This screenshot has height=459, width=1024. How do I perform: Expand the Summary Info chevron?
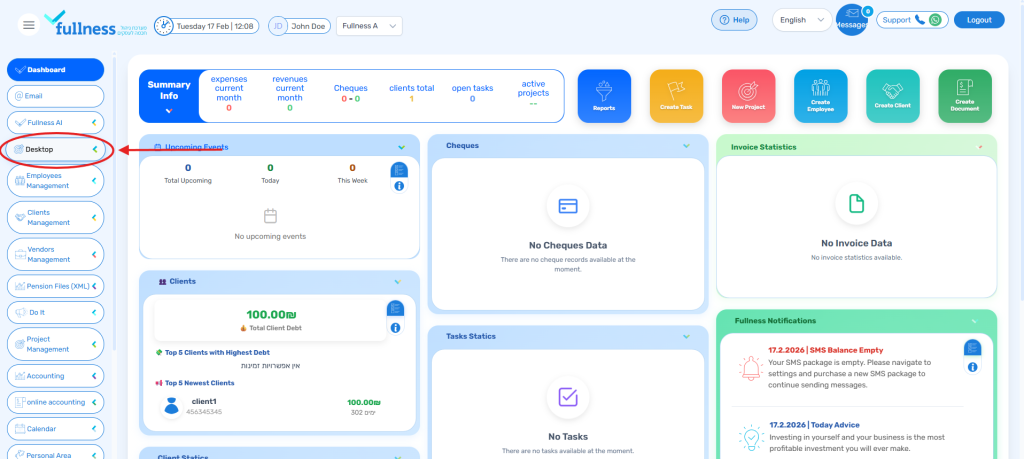click(169, 110)
